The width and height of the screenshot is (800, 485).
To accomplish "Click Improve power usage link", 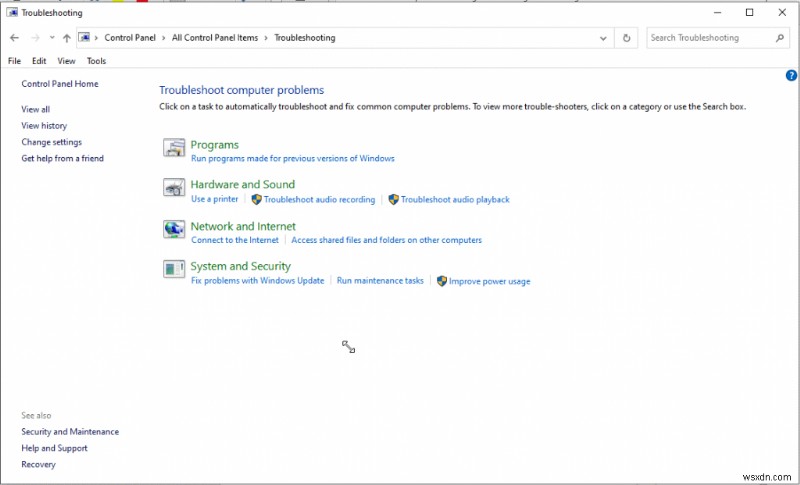I will click(x=489, y=281).
